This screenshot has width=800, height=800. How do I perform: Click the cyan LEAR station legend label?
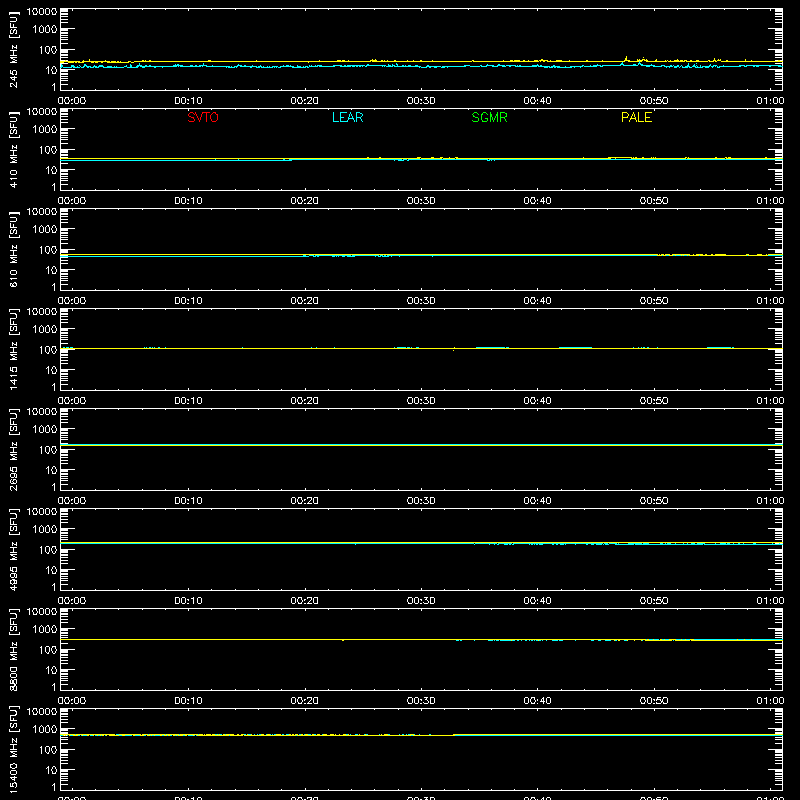(x=347, y=117)
